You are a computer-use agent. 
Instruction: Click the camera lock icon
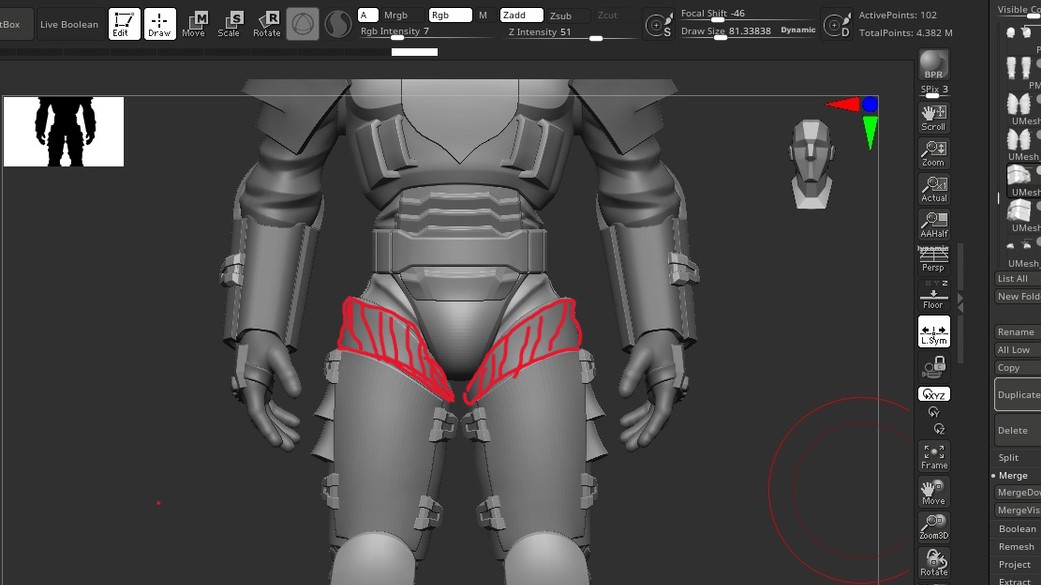[x=934, y=367]
